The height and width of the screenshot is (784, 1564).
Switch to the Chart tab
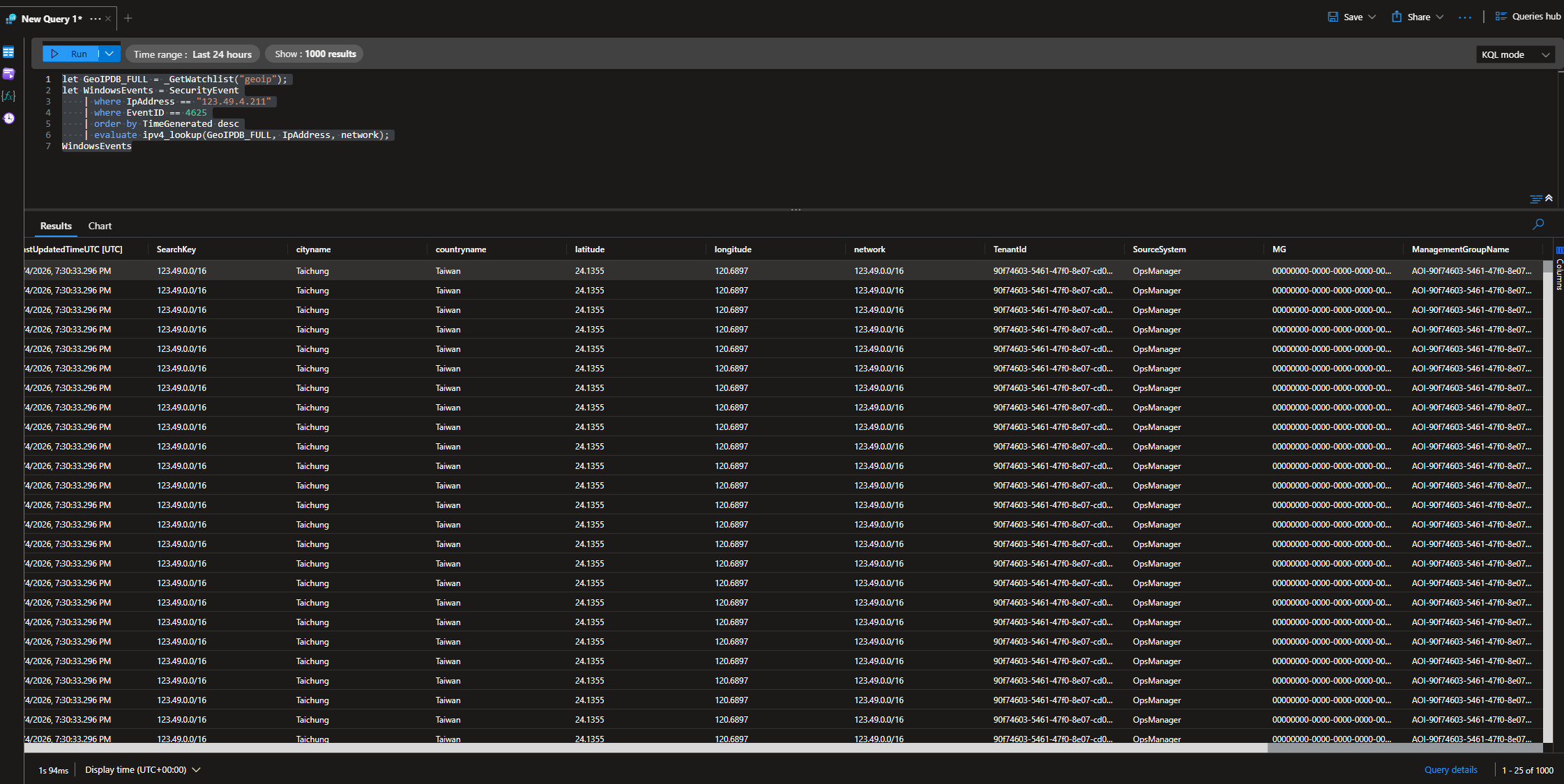tap(100, 226)
